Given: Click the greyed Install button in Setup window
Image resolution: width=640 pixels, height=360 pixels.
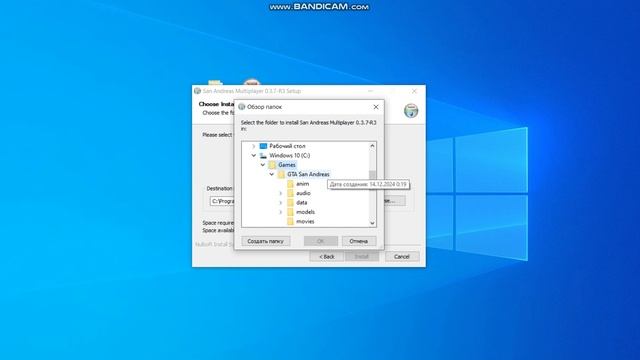Looking at the screenshot, I should [362, 256].
